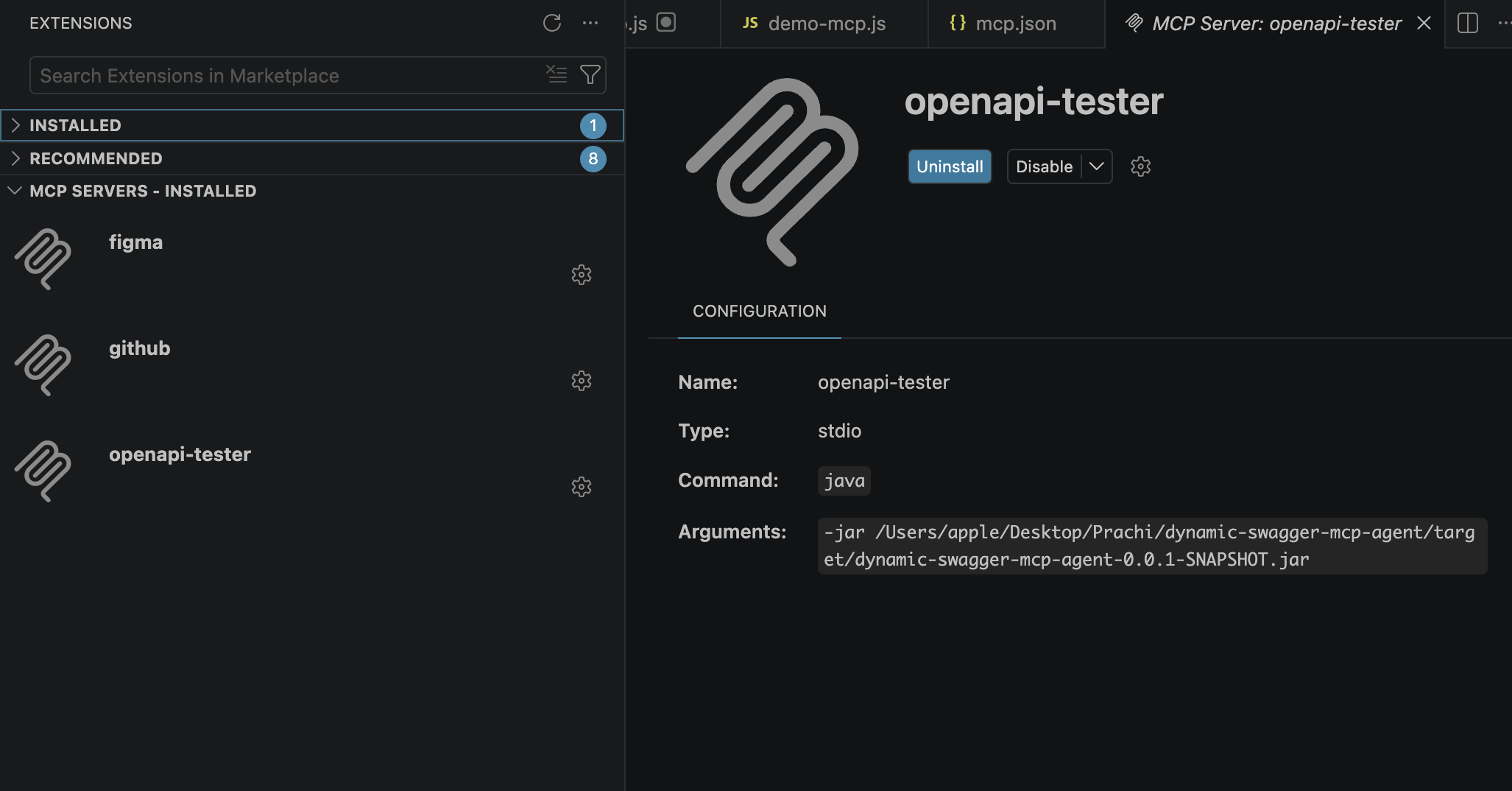This screenshot has height=791, width=1512.
Task: Close the MCP Server openapi-tester tab
Action: (x=1424, y=23)
